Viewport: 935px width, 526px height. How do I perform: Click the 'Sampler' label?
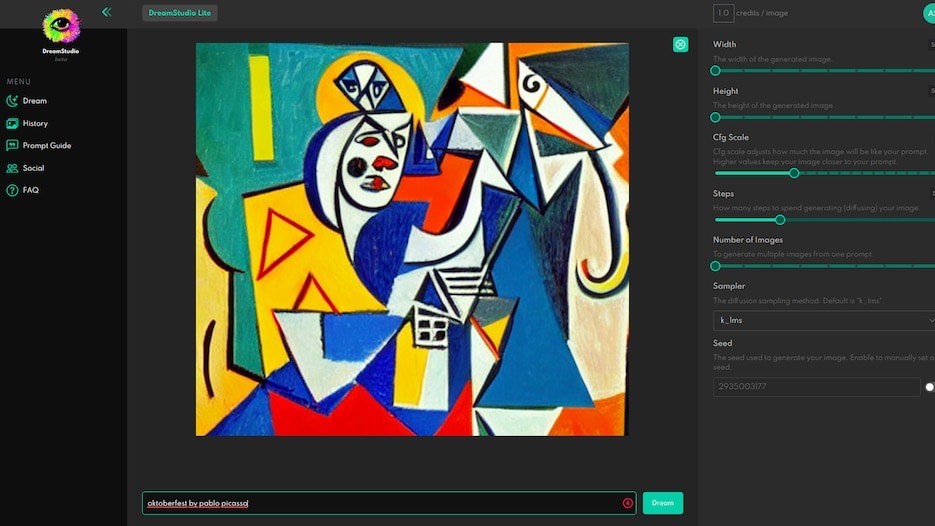[x=729, y=286]
